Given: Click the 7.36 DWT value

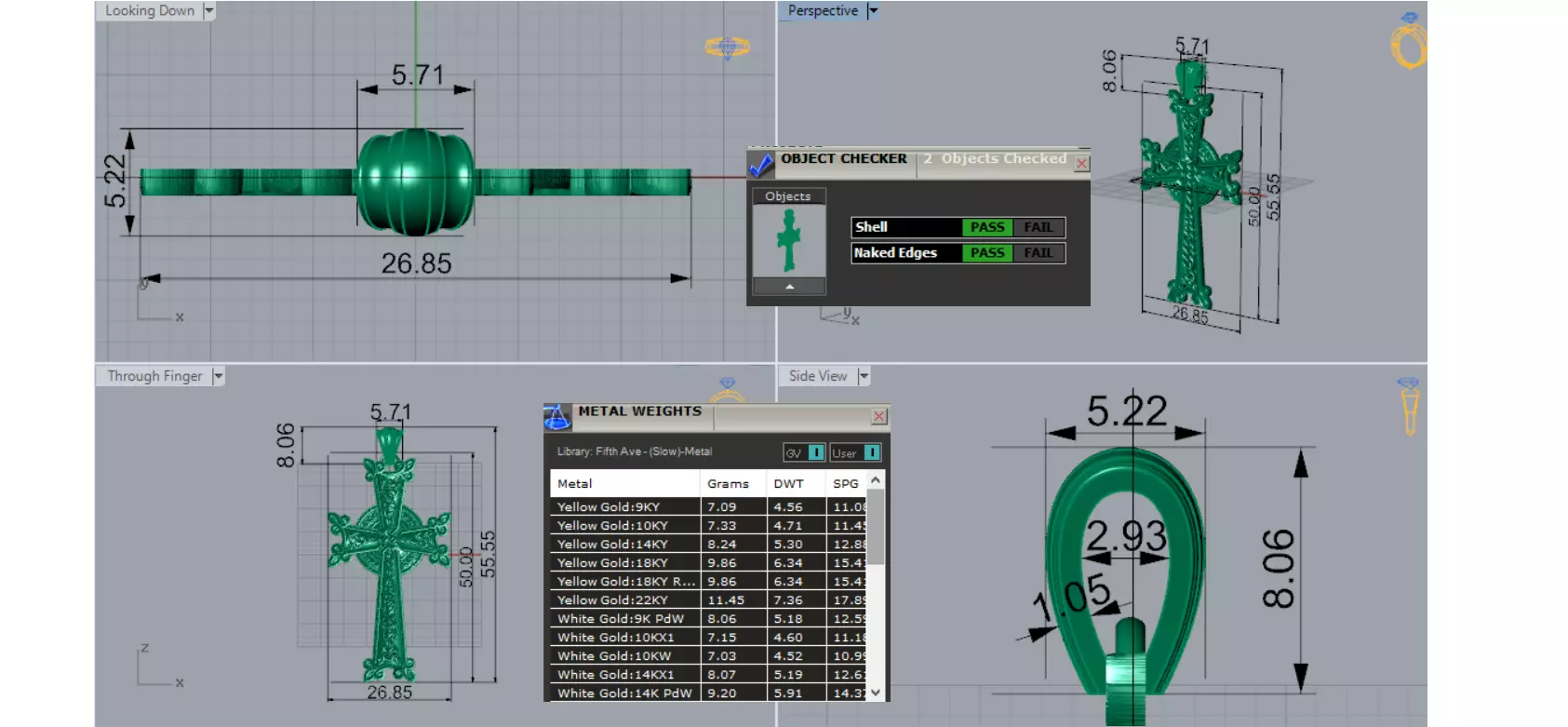Looking at the screenshot, I should tap(788, 600).
